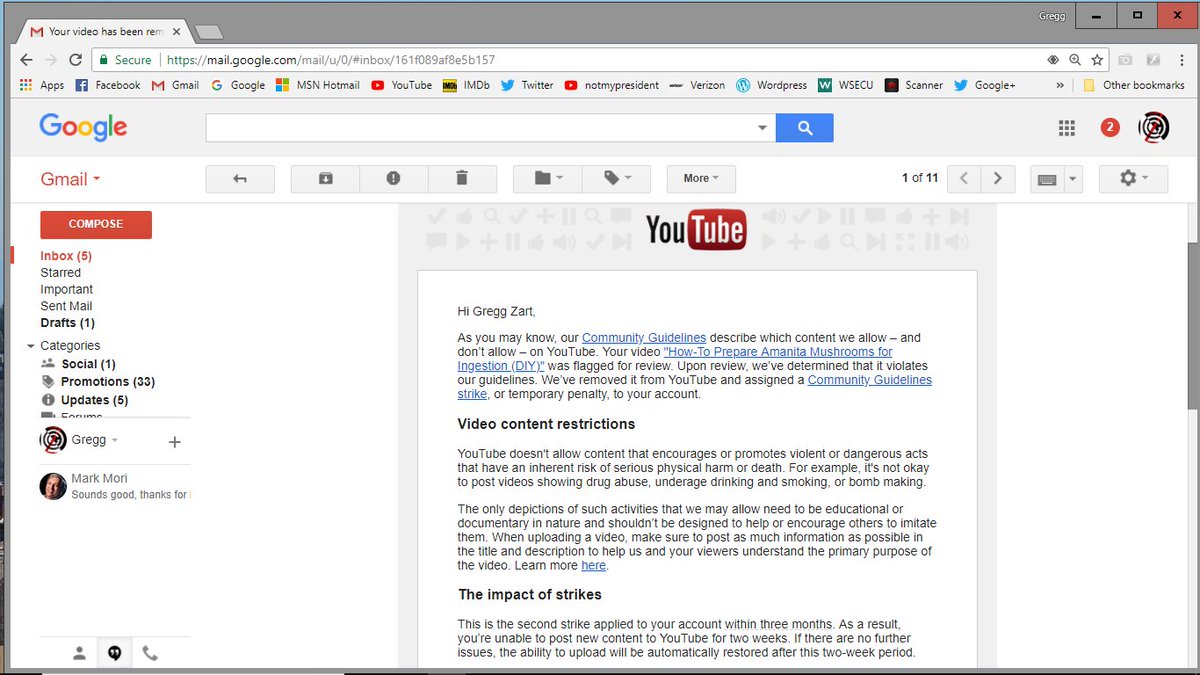Archive this email with the archive icon
The width and height of the screenshot is (1200, 675).
click(x=325, y=178)
